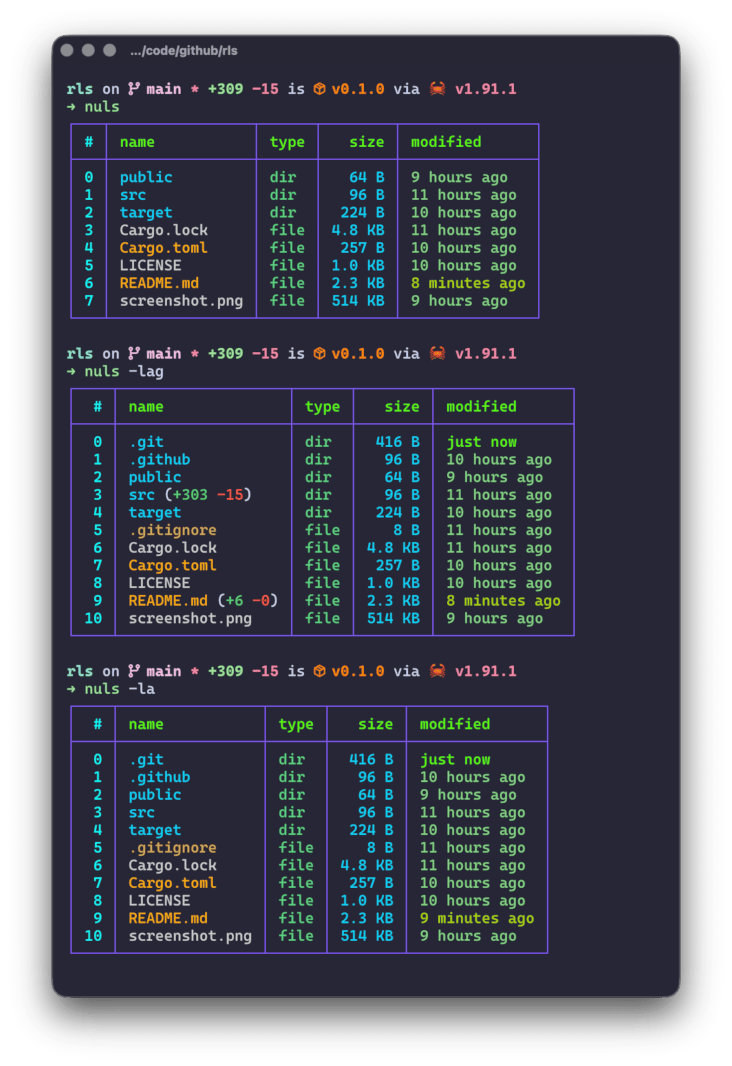The width and height of the screenshot is (732, 1066).
Task: Click the Rust crab icon in the third prompt
Action: click(x=437, y=671)
